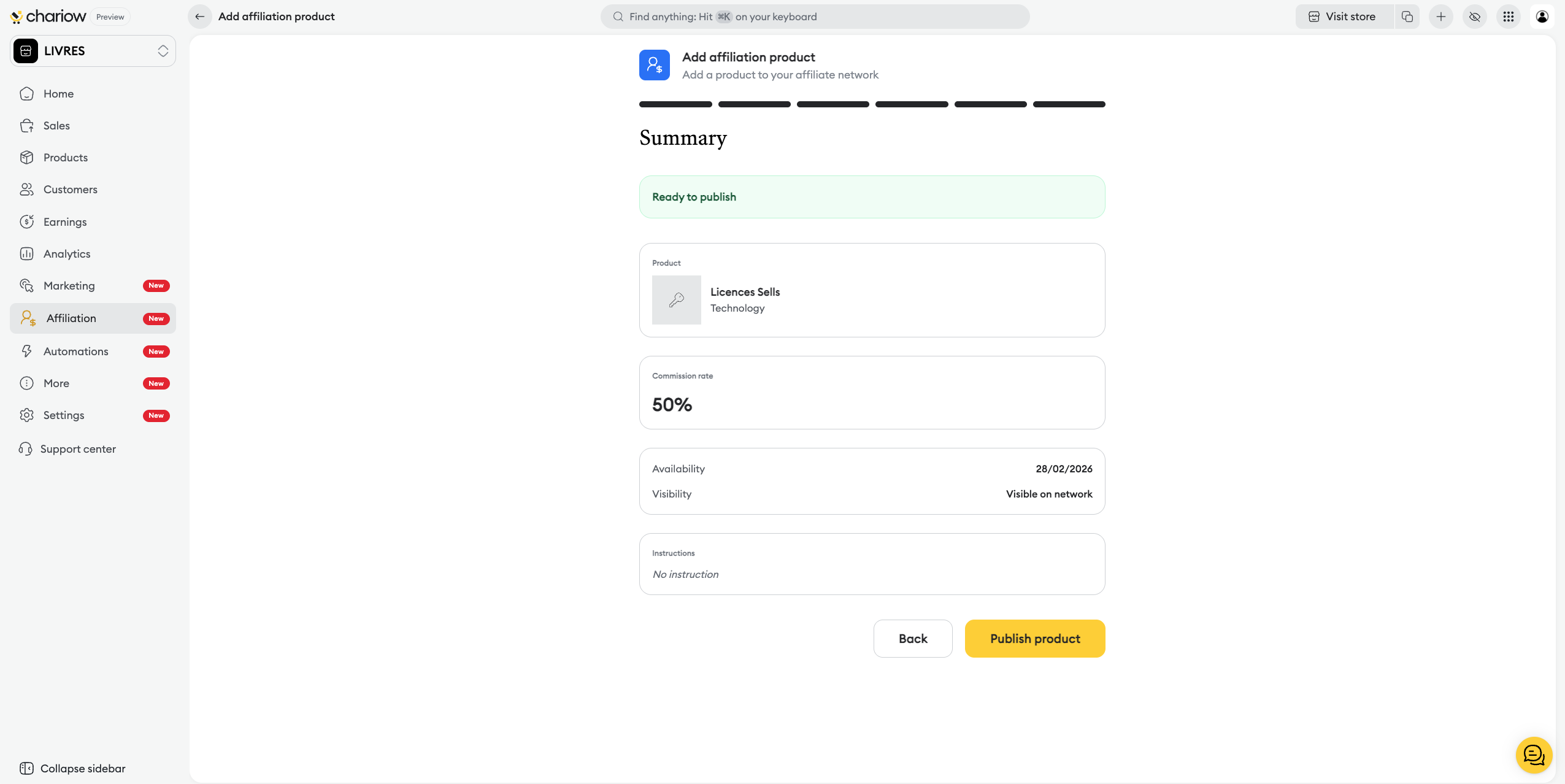This screenshot has height=784, width=1565.
Task: Open Settings in the sidebar
Action: coord(64,415)
